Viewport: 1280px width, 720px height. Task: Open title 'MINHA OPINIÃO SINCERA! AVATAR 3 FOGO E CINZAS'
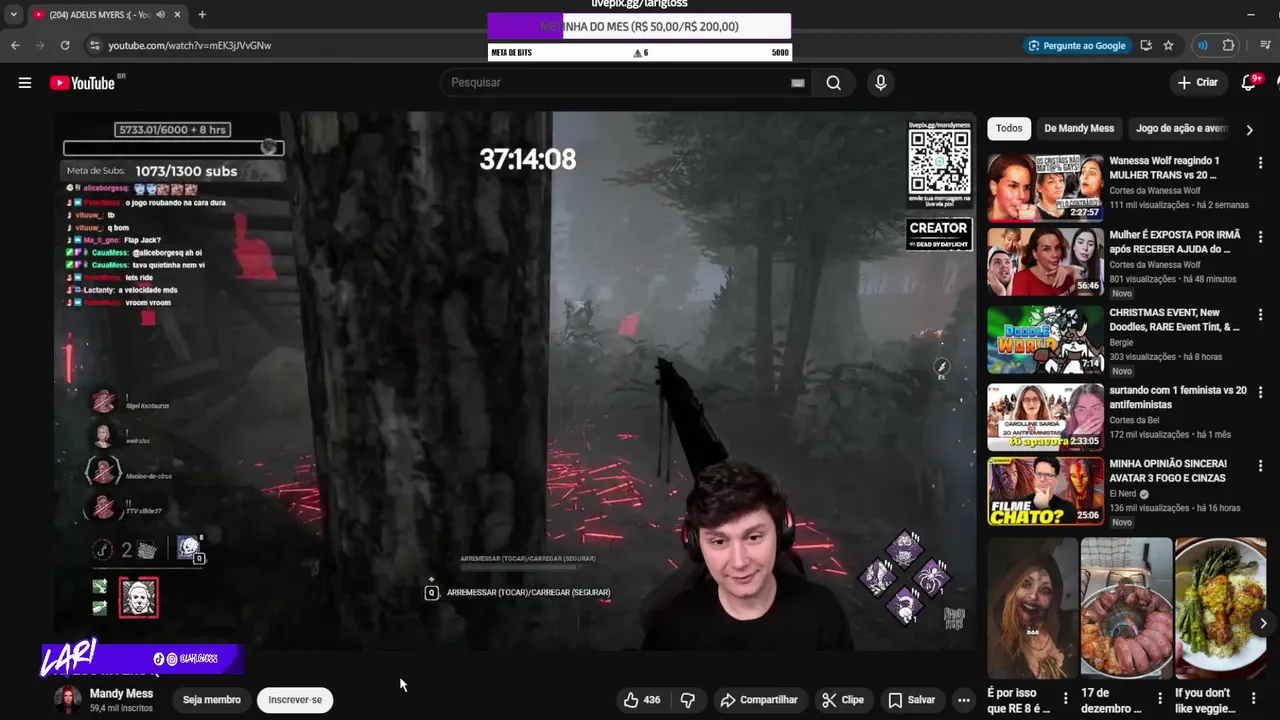coord(1169,471)
